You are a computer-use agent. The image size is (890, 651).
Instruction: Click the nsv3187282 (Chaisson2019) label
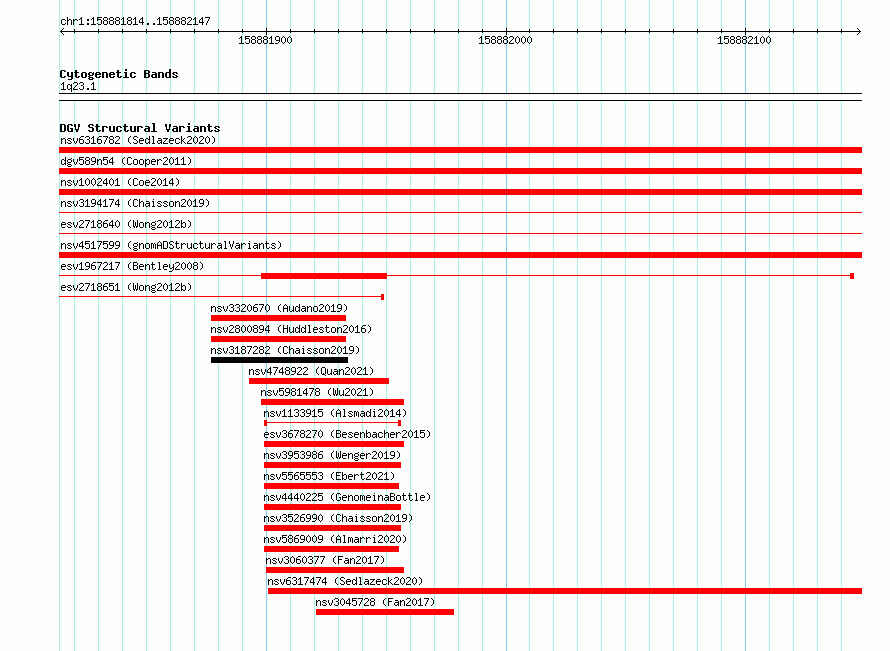[x=285, y=350]
